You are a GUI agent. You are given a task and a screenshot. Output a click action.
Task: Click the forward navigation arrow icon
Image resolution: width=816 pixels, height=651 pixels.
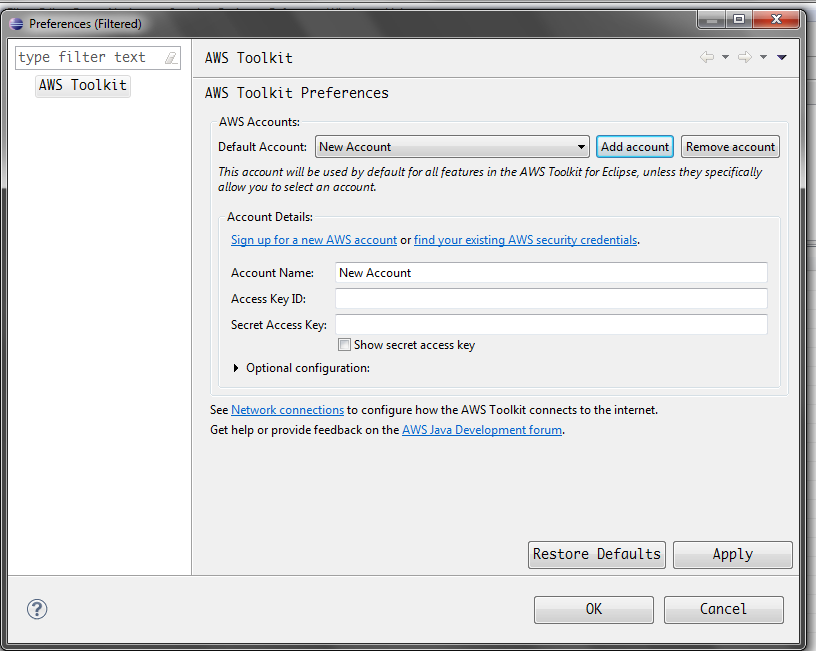[744, 58]
